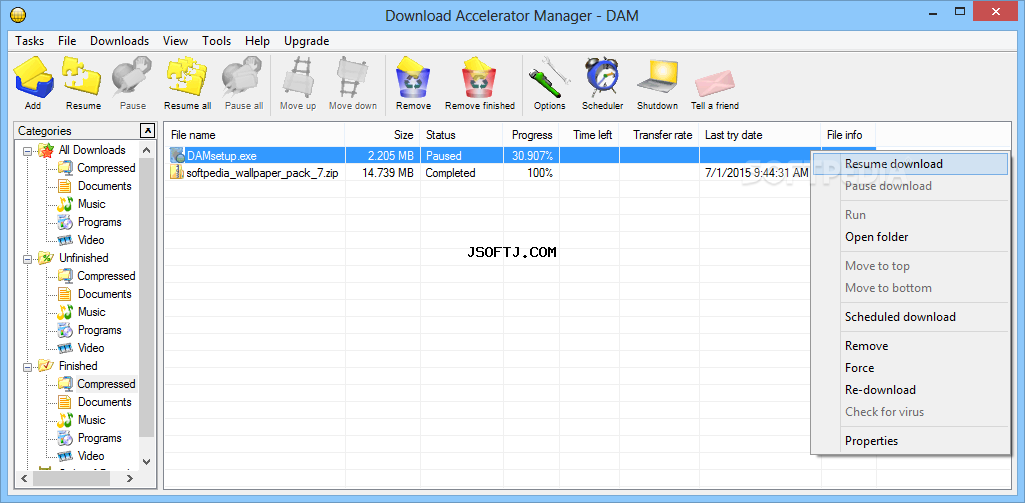Click the Remove finished red bin icon
This screenshot has height=503, width=1025.
pos(480,78)
